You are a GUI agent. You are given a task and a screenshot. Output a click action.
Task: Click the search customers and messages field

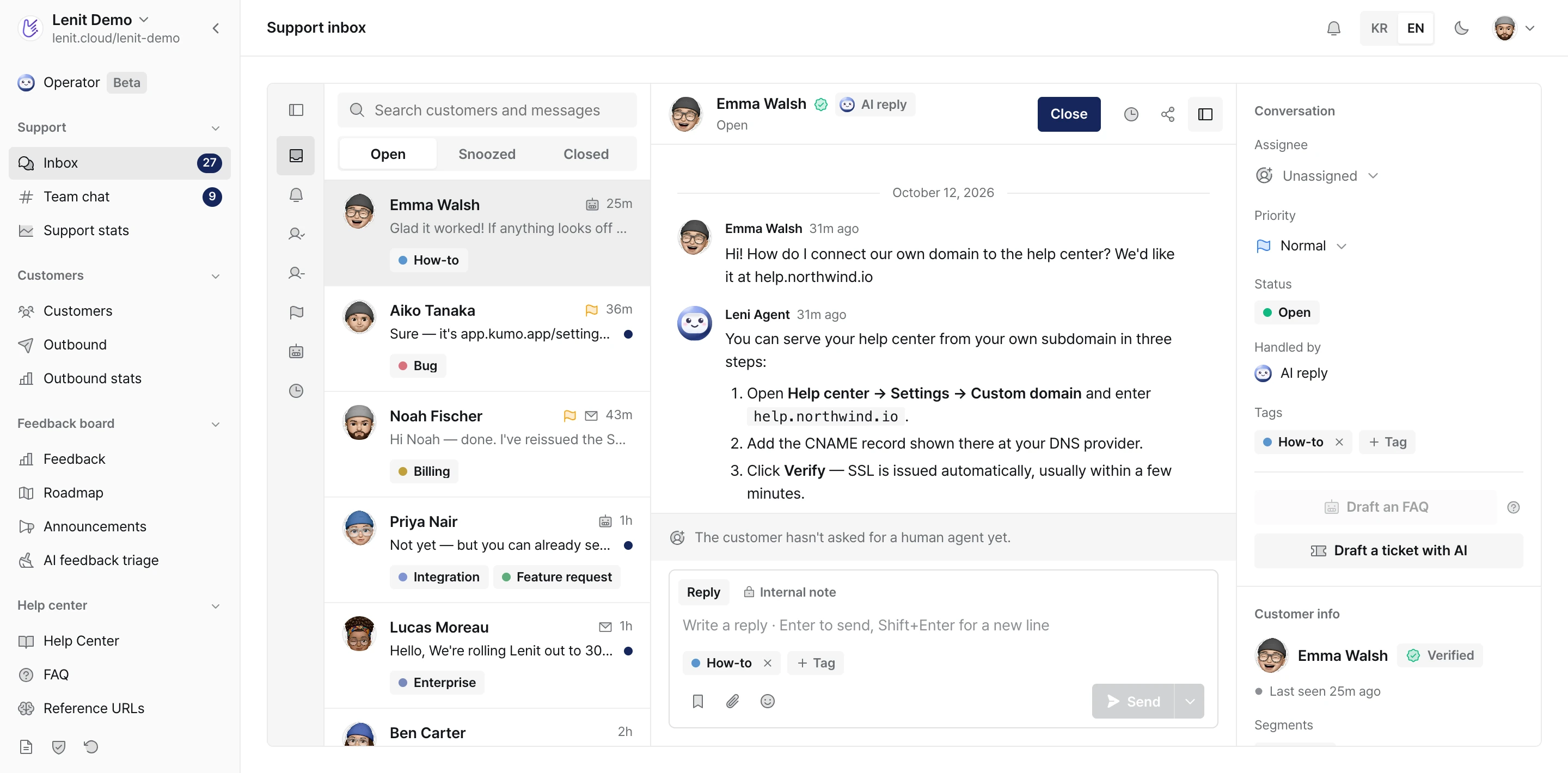coord(486,110)
